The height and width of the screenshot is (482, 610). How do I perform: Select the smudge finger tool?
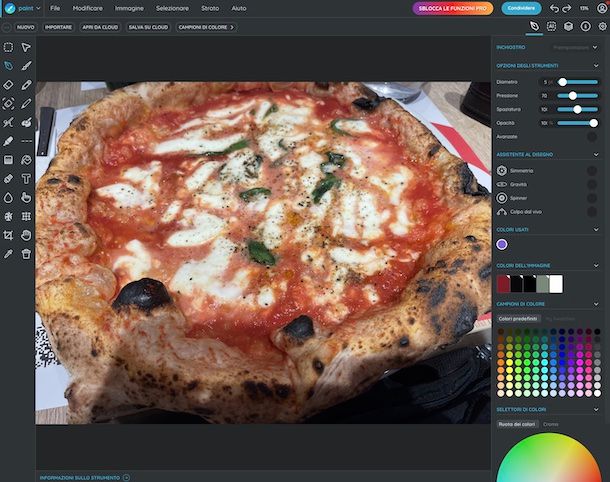point(26,198)
